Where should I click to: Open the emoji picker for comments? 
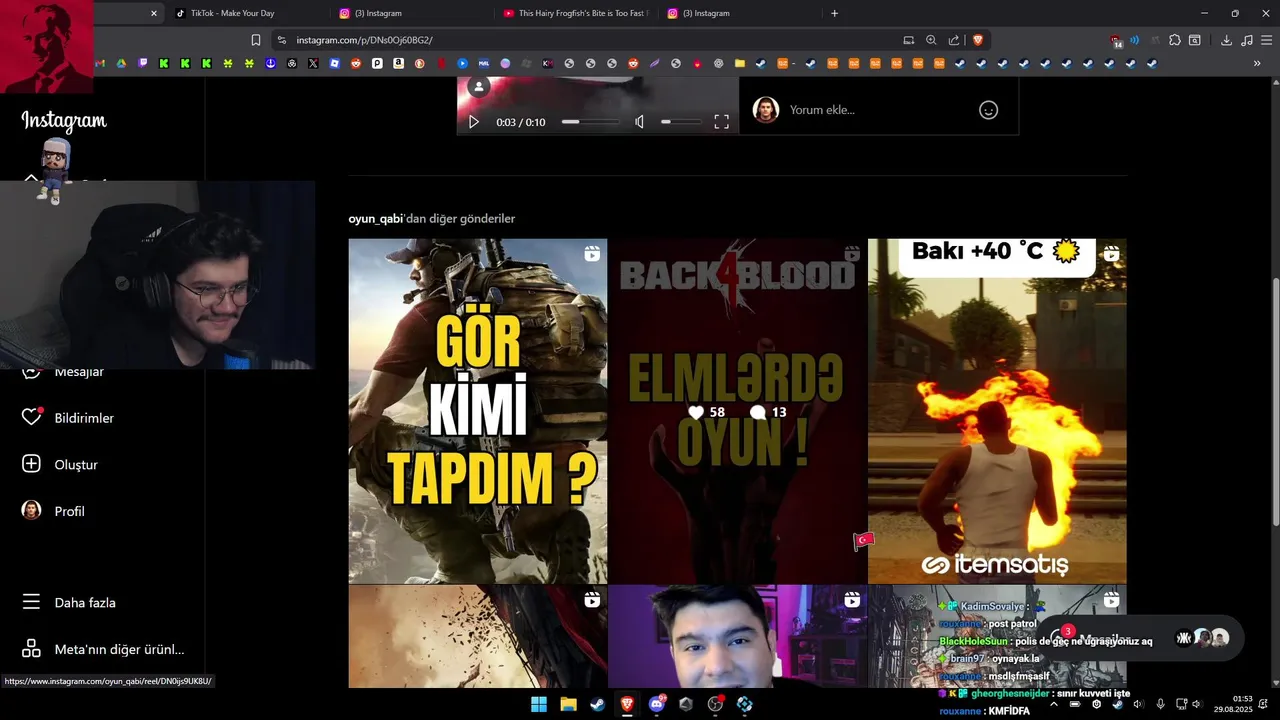[988, 110]
